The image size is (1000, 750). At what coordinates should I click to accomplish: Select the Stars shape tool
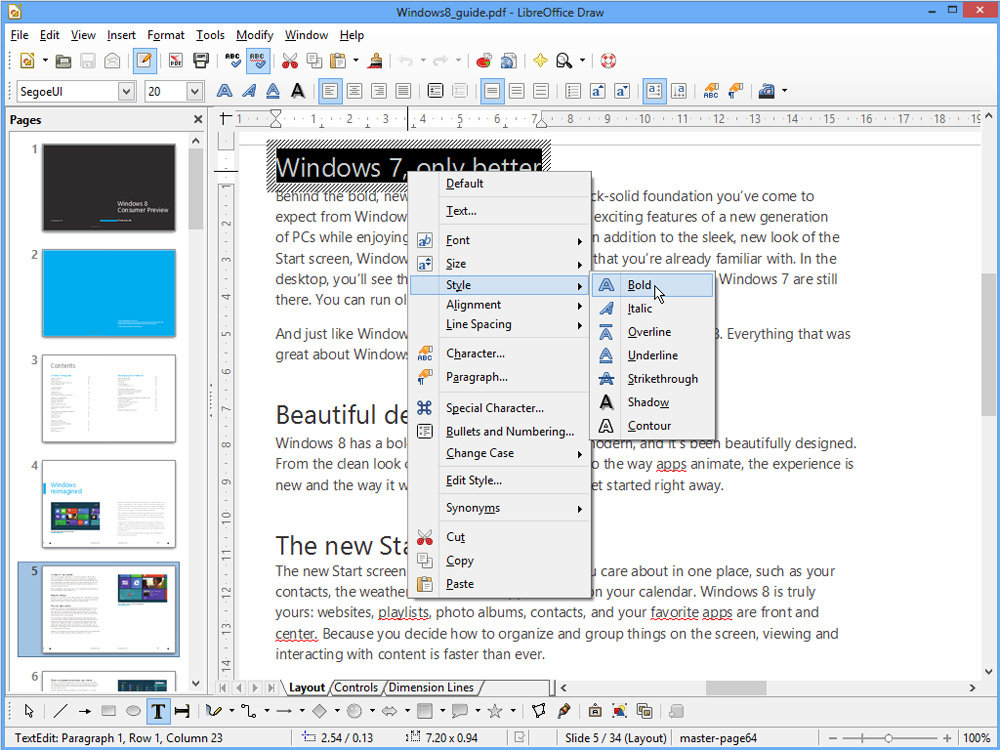tap(494, 711)
